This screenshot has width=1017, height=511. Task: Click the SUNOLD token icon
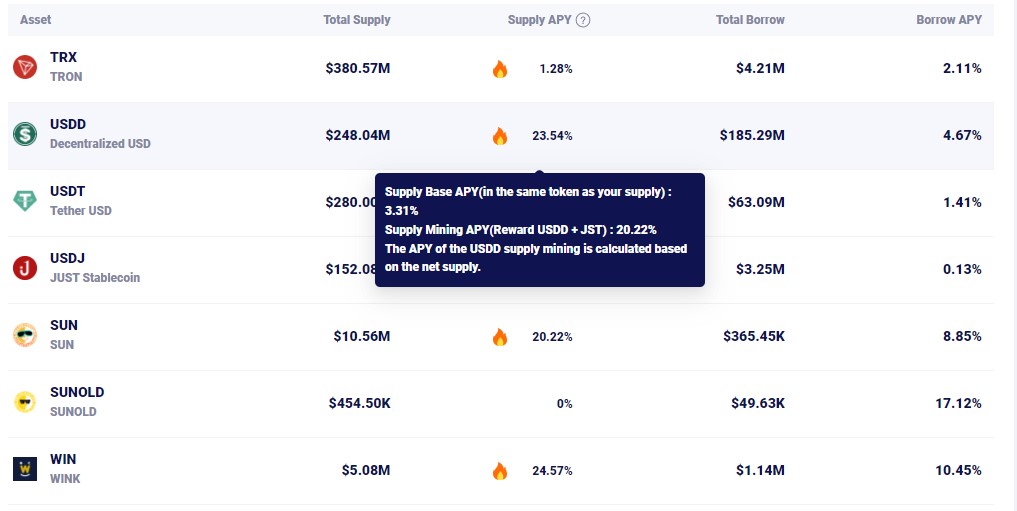tap(25, 402)
